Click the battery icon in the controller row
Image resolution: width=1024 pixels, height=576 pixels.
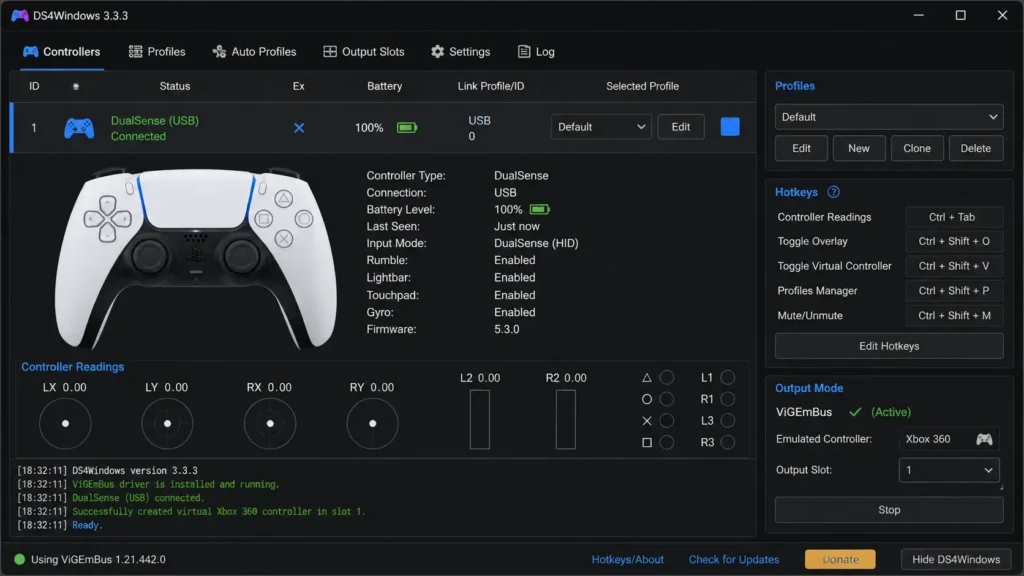[x=407, y=127]
